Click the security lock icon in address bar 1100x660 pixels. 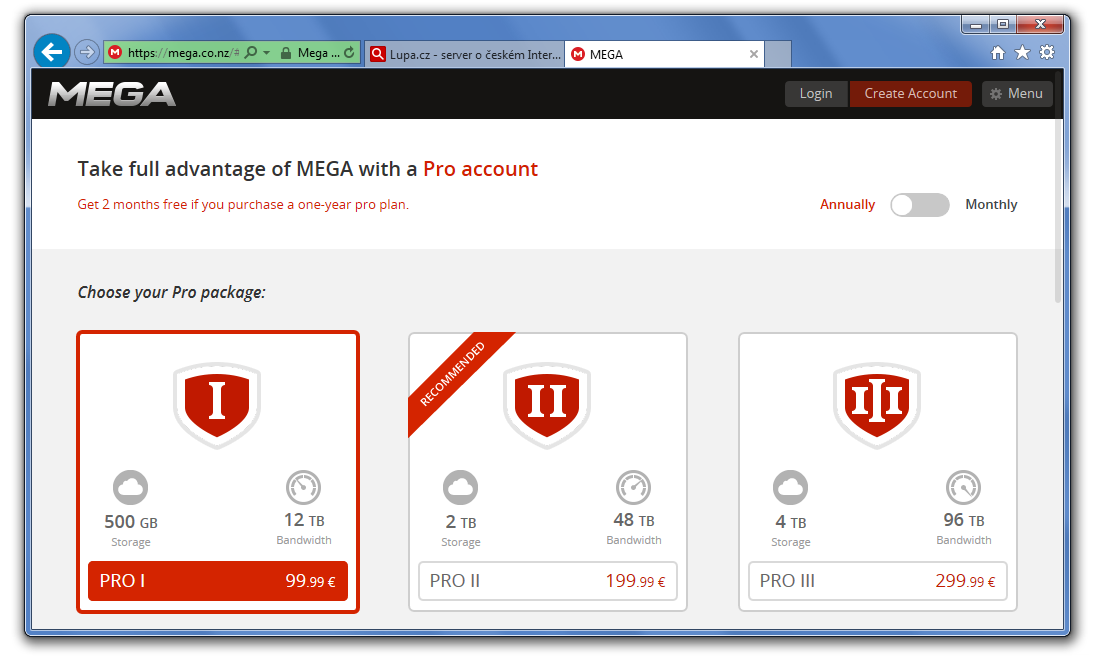pyautogui.click(x=286, y=53)
